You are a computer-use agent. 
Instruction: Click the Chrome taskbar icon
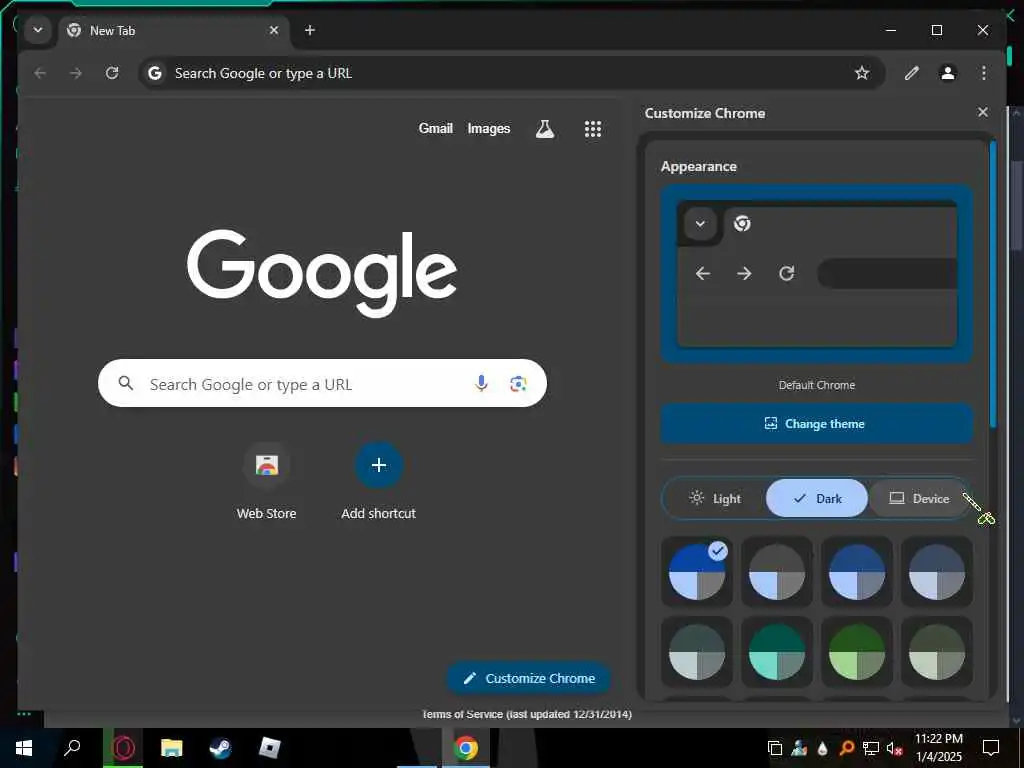click(x=466, y=748)
